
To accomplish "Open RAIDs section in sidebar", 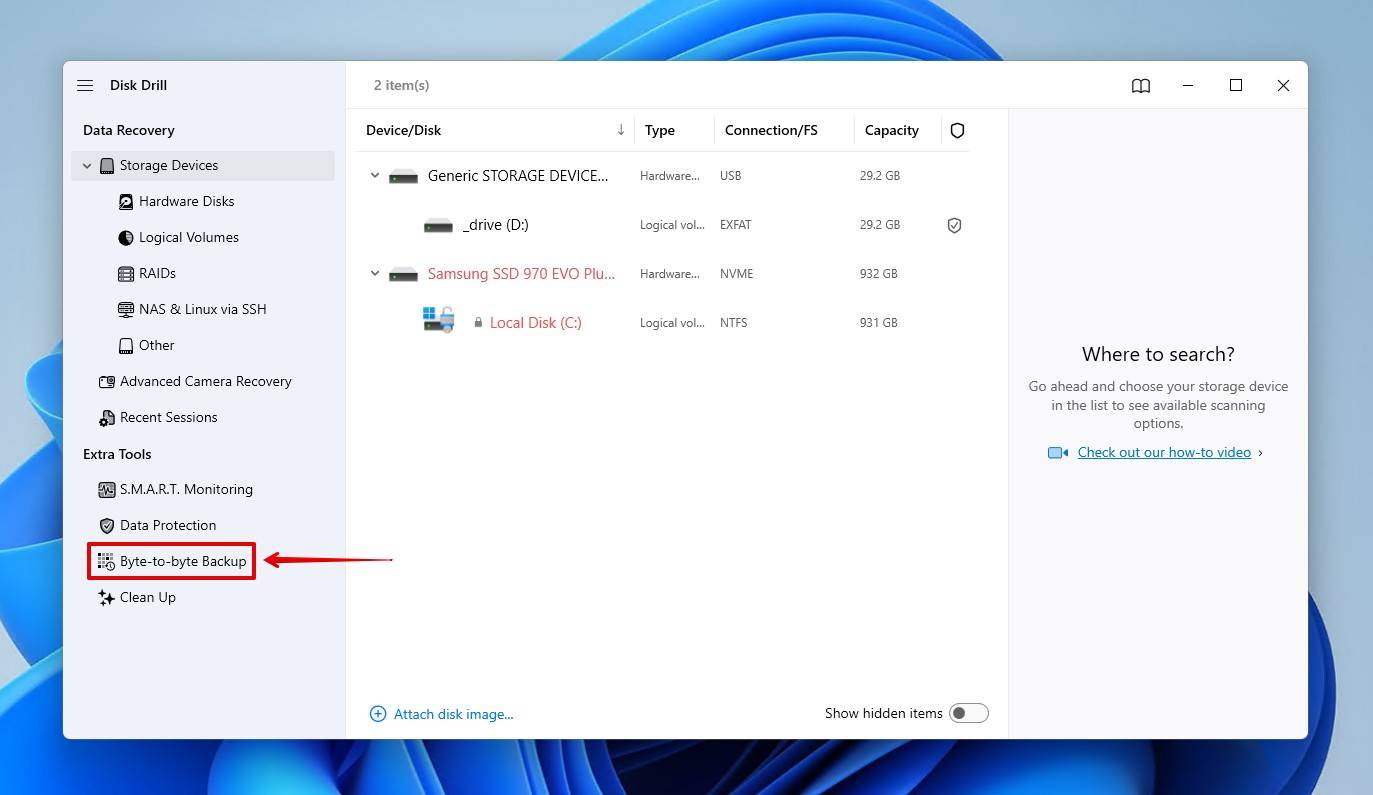I will click(x=157, y=274).
